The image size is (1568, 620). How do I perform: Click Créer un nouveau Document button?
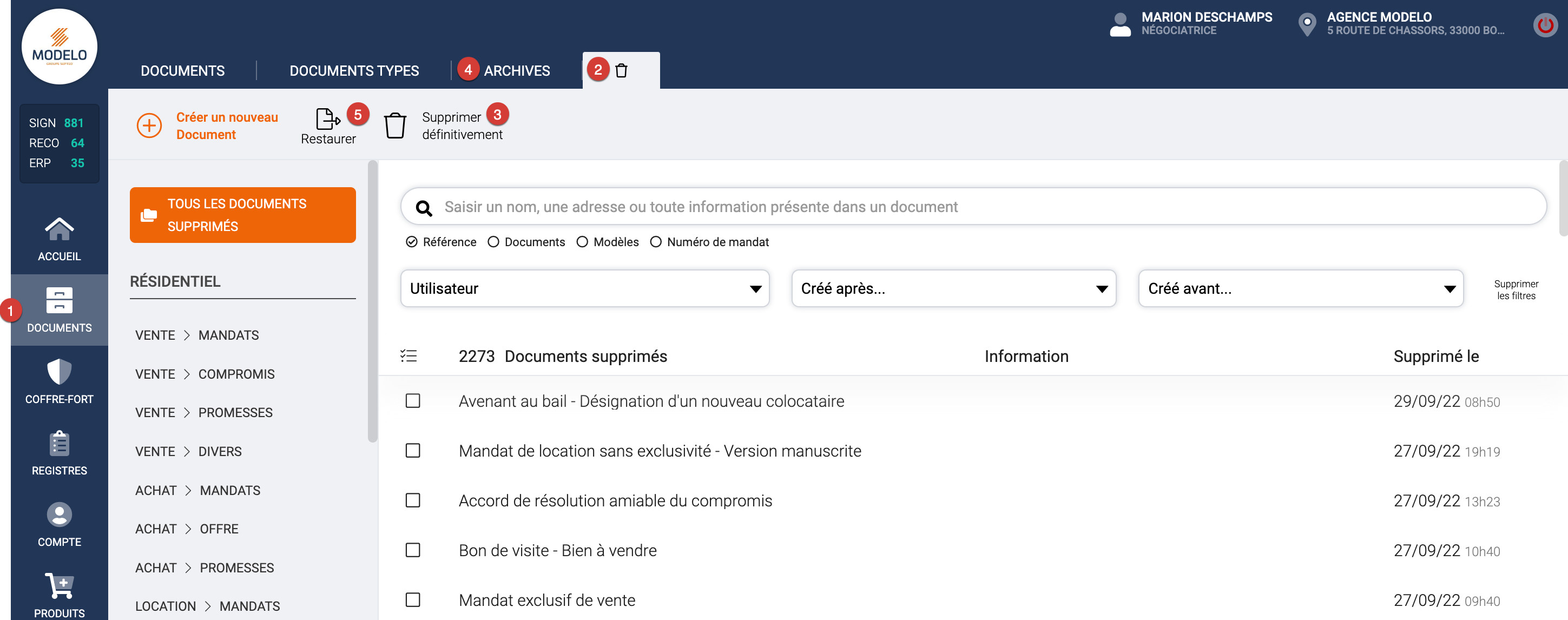pos(208,126)
